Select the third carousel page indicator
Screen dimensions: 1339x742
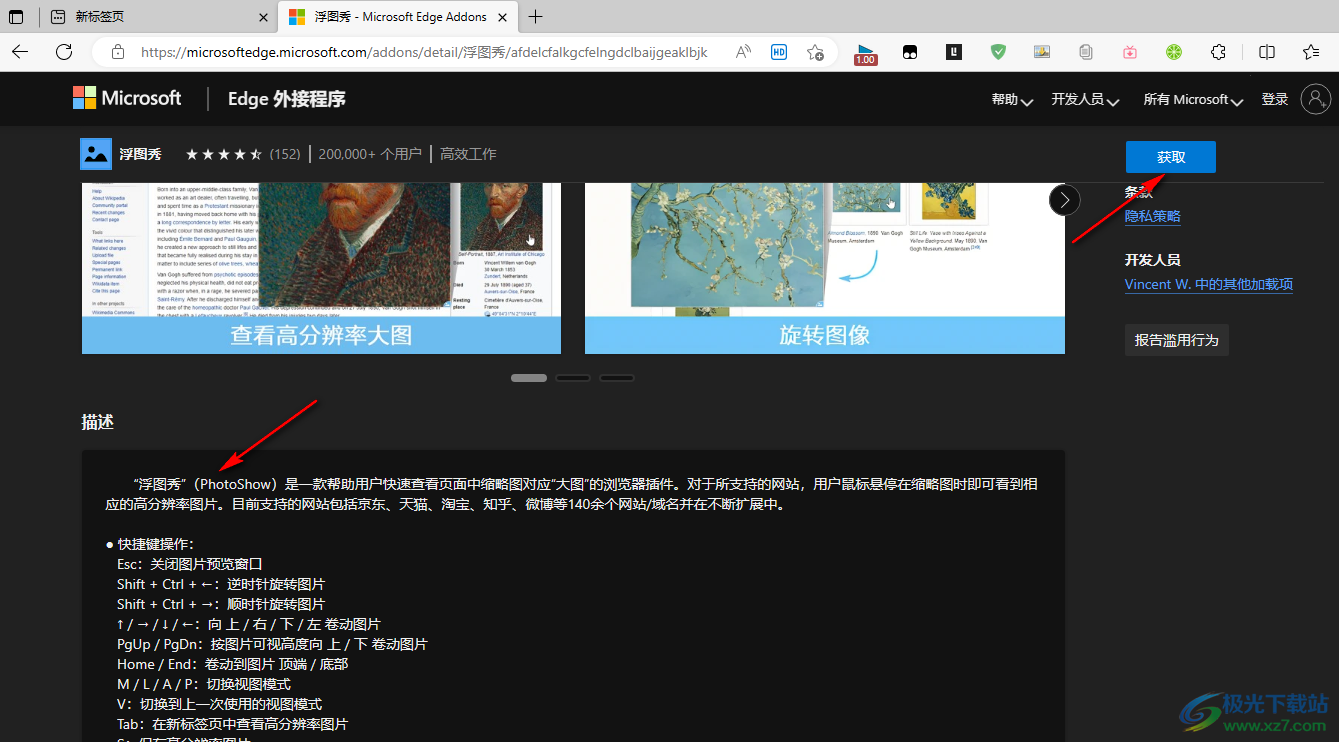point(617,378)
